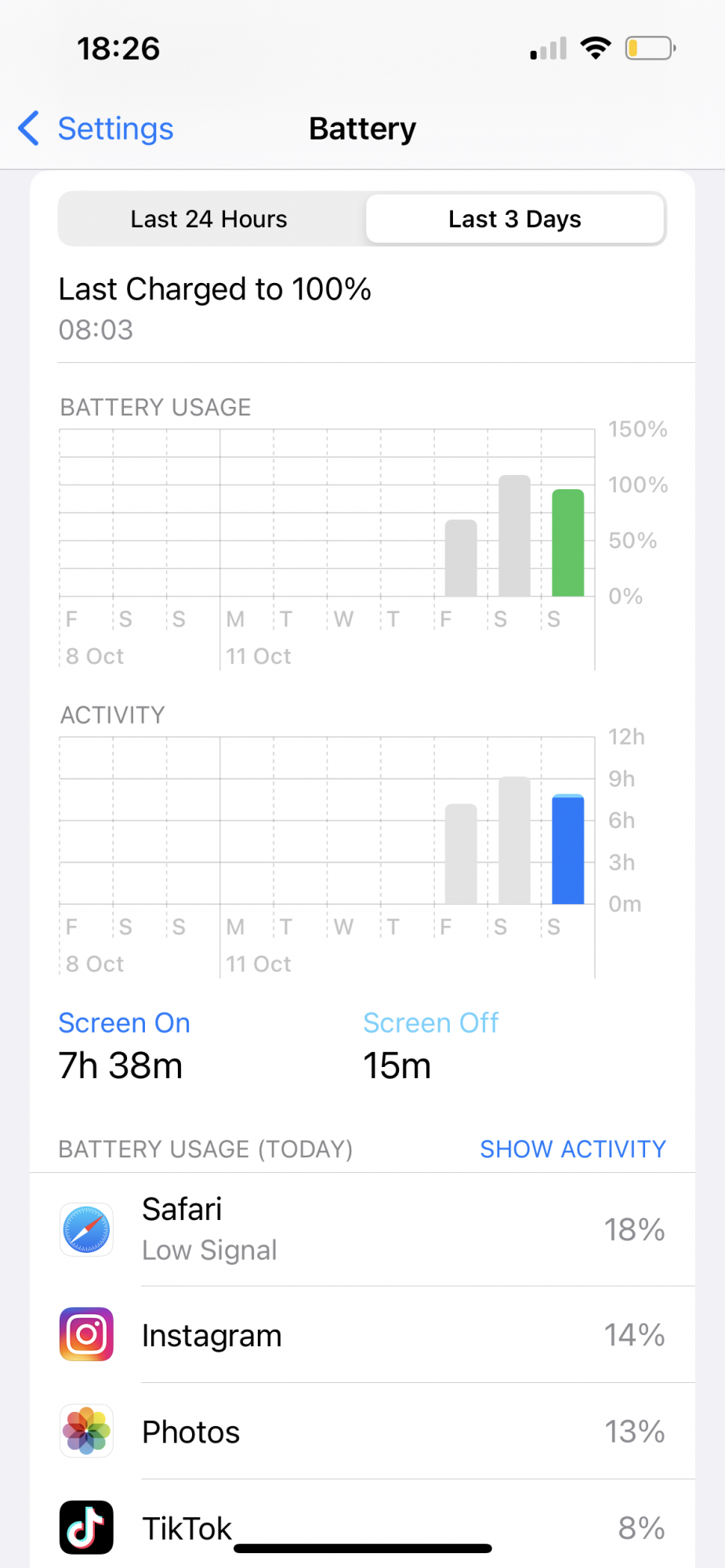Open Instagram 14% usage row
Image resolution: width=725 pixels, height=1568 pixels.
coord(392,1334)
